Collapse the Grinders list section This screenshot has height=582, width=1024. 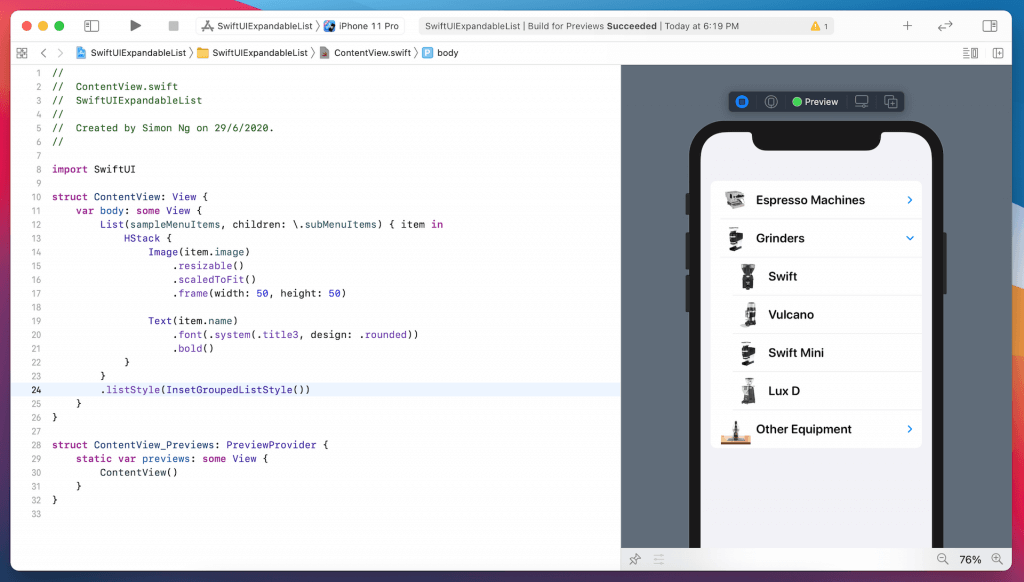click(x=909, y=238)
